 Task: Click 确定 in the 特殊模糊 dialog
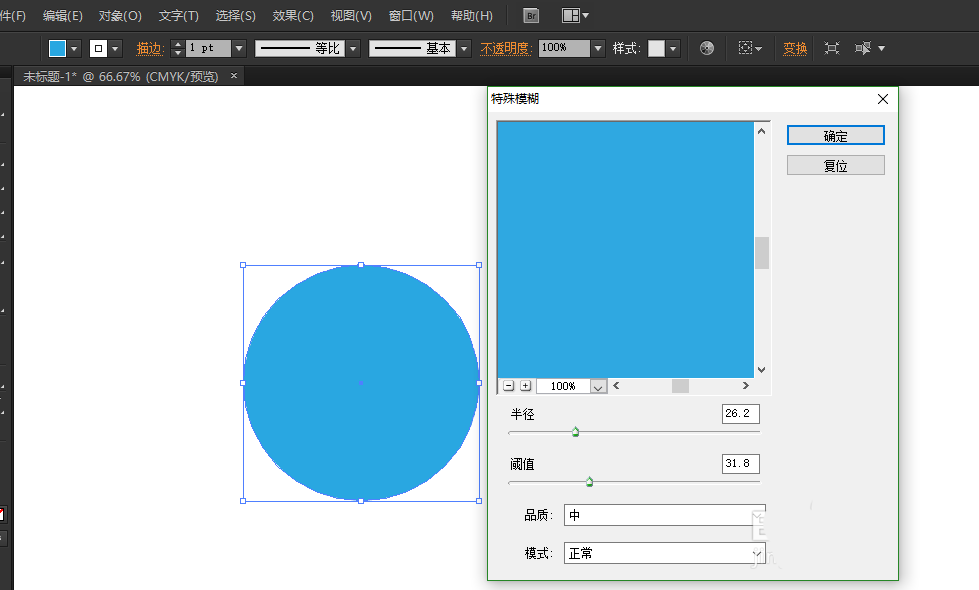(835, 135)
